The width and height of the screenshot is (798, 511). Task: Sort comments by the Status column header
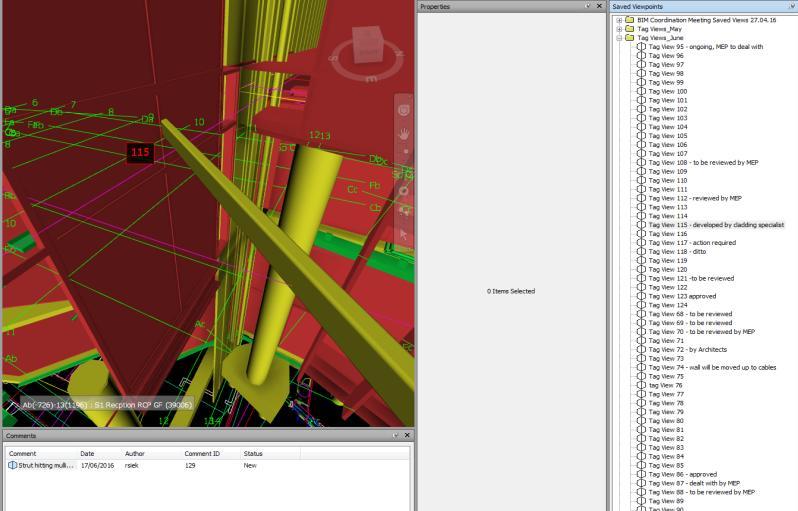click(x=270, y=453)
